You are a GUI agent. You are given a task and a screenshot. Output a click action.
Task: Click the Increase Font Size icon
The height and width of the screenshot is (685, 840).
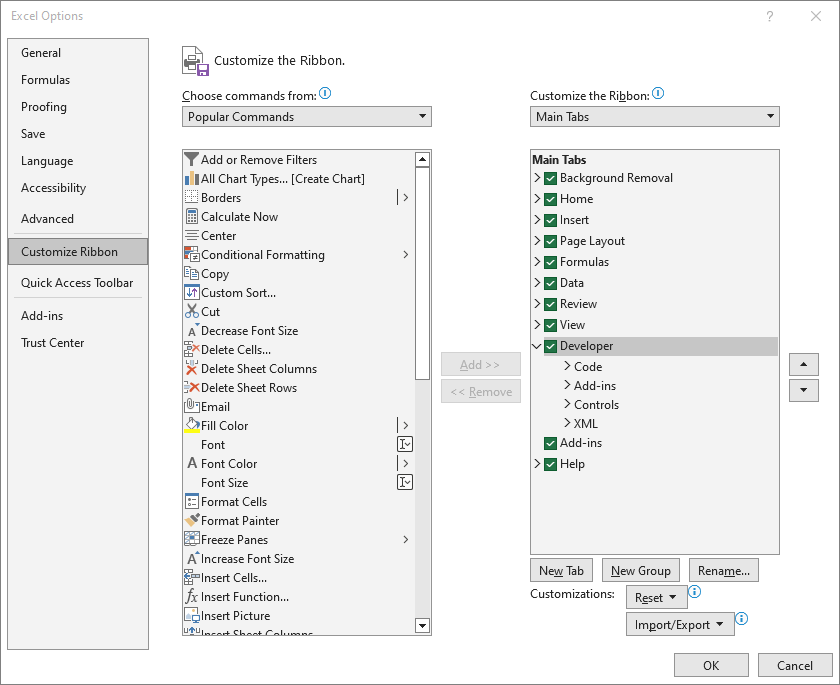coord(193,558)
